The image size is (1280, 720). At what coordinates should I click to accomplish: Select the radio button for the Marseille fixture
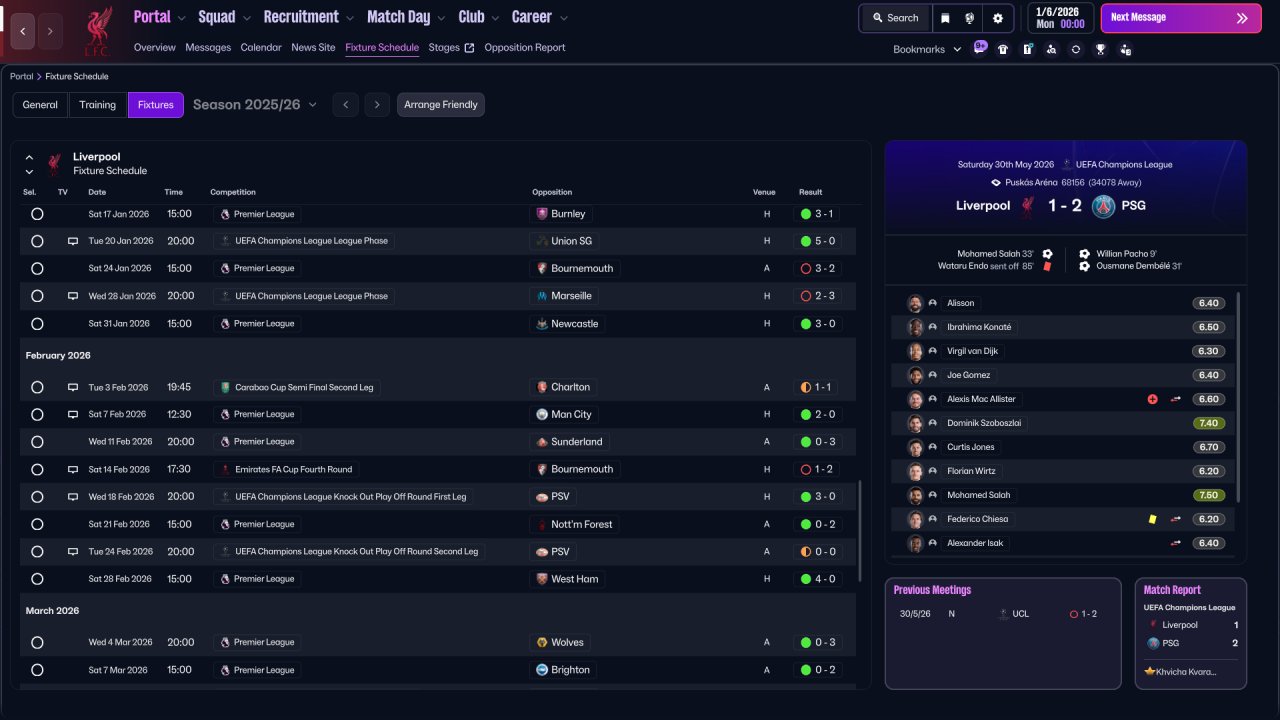click(37, 296)
